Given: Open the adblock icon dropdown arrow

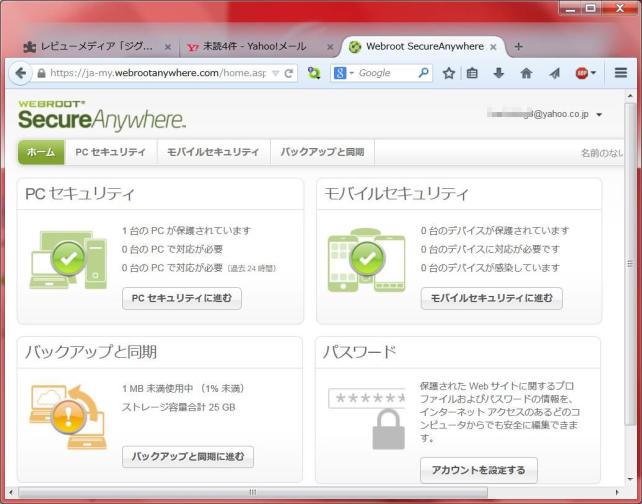Looking at the screenshot, I should pos(593,73).
